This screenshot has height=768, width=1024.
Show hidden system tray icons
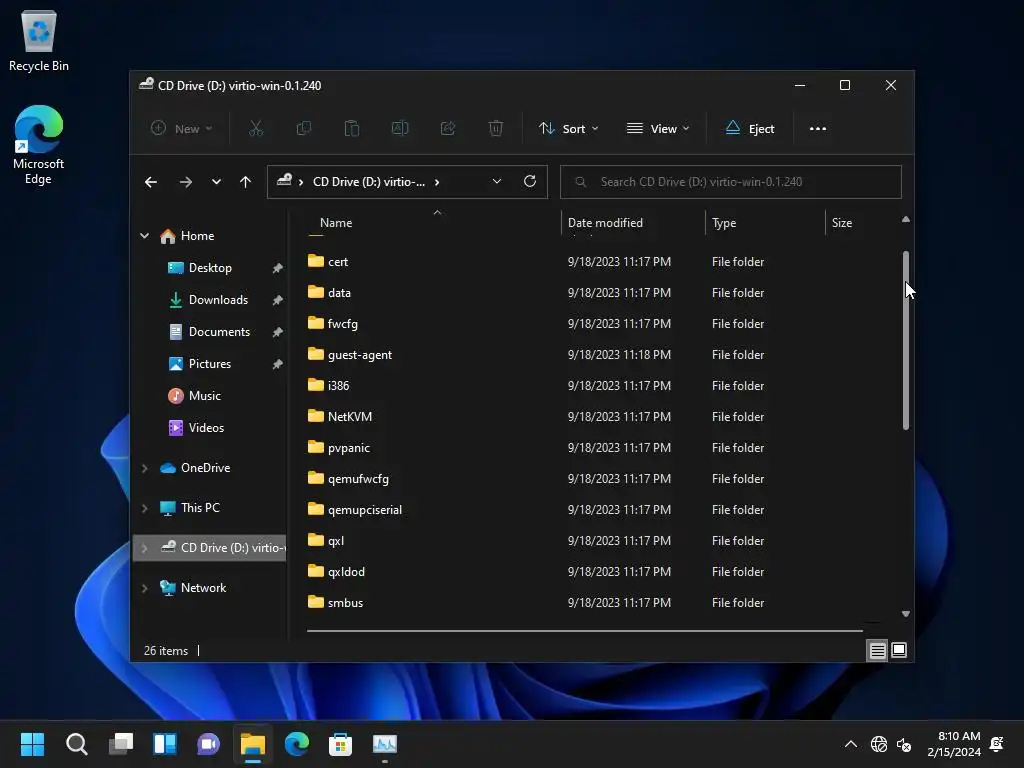(851, 744)
